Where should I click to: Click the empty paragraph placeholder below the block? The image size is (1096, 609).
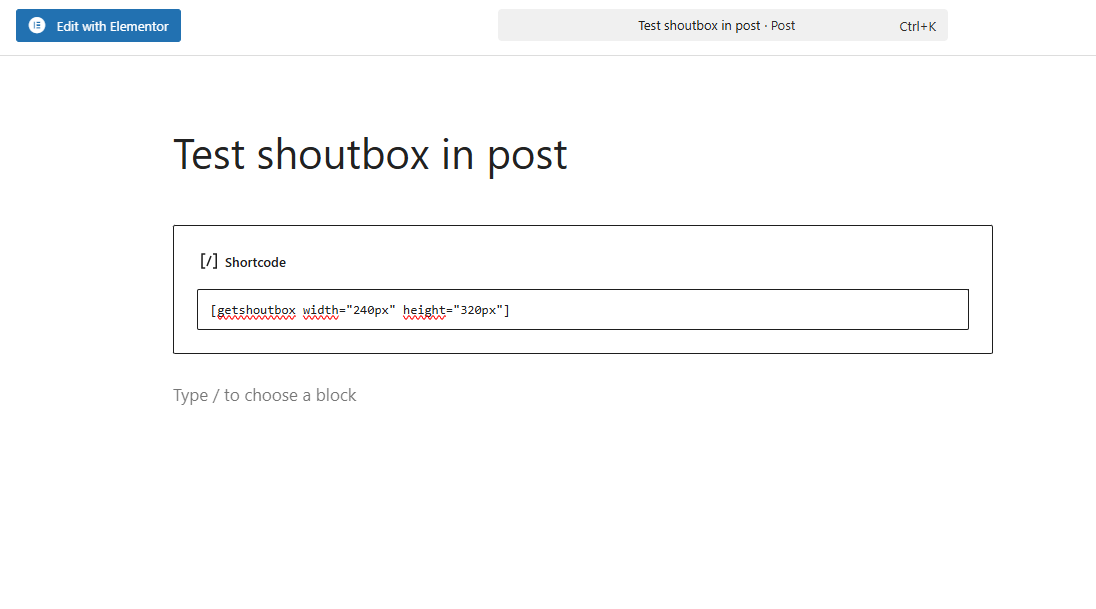point(264,395)
